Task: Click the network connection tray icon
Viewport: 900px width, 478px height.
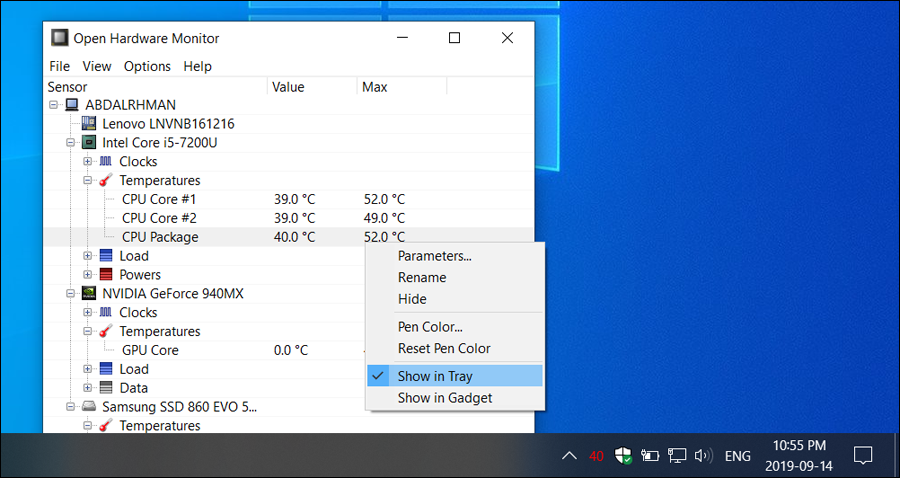Action: [677, 456]
